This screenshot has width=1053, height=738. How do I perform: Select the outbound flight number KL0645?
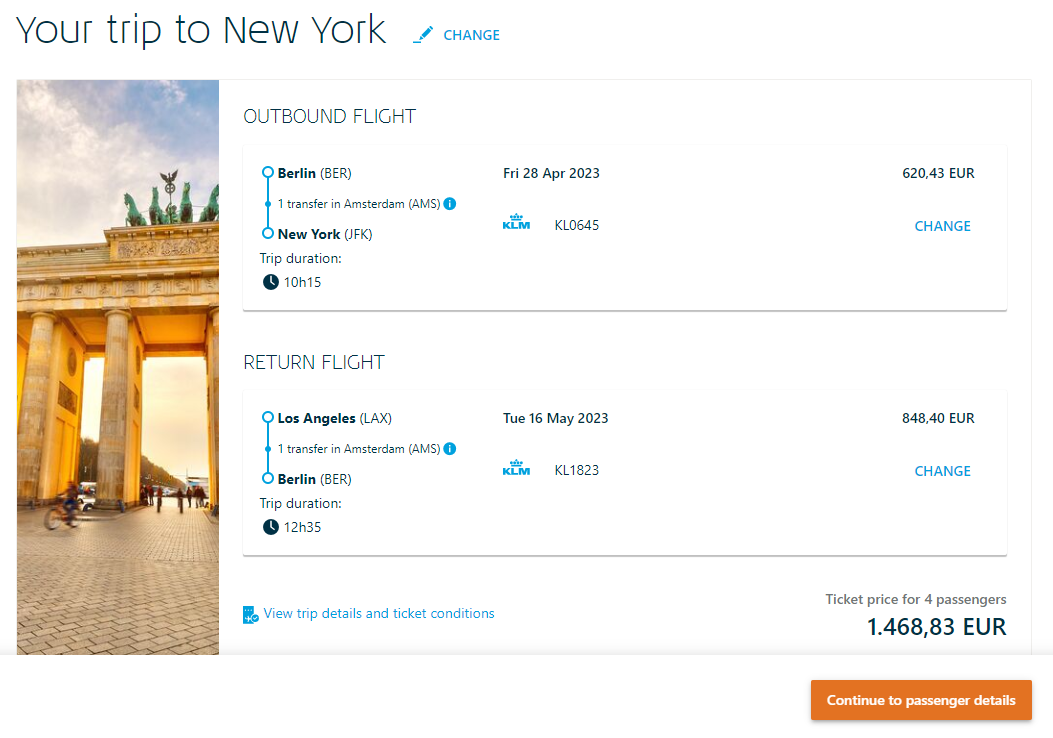(576, 226)
